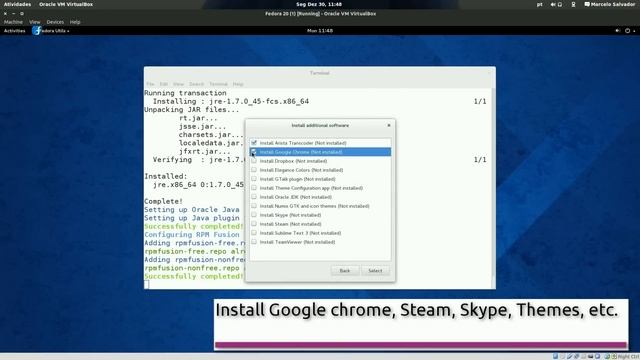Open host clock Seg Dez 30, 11:48
640x360 pixels.
click(319, 4)
